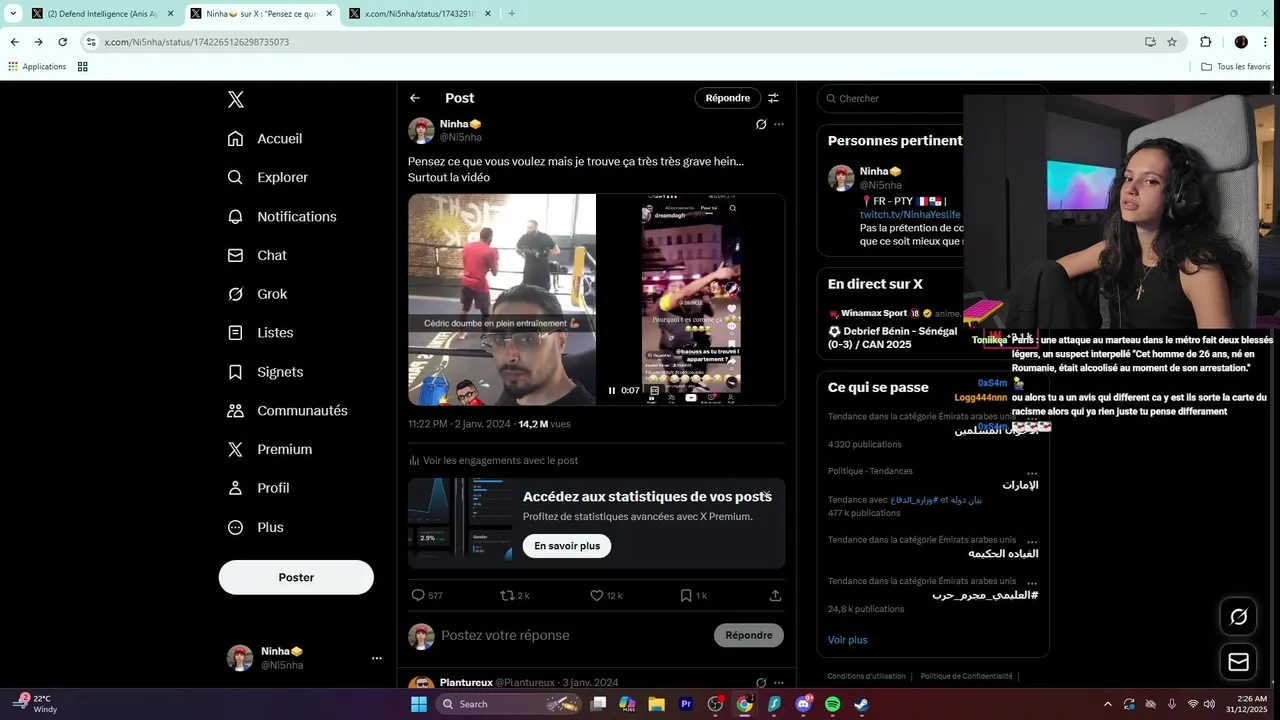Dismiss the X Premium statistics promo
This screenshot has height=720, width=1280.
[767, 494]
